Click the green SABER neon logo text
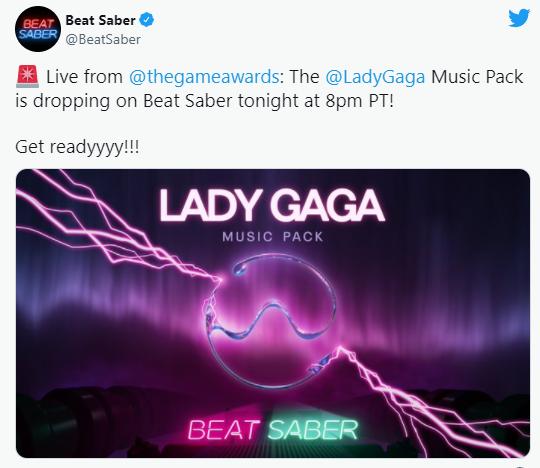This screenshot has width=540, height=468. pos(313,430)
